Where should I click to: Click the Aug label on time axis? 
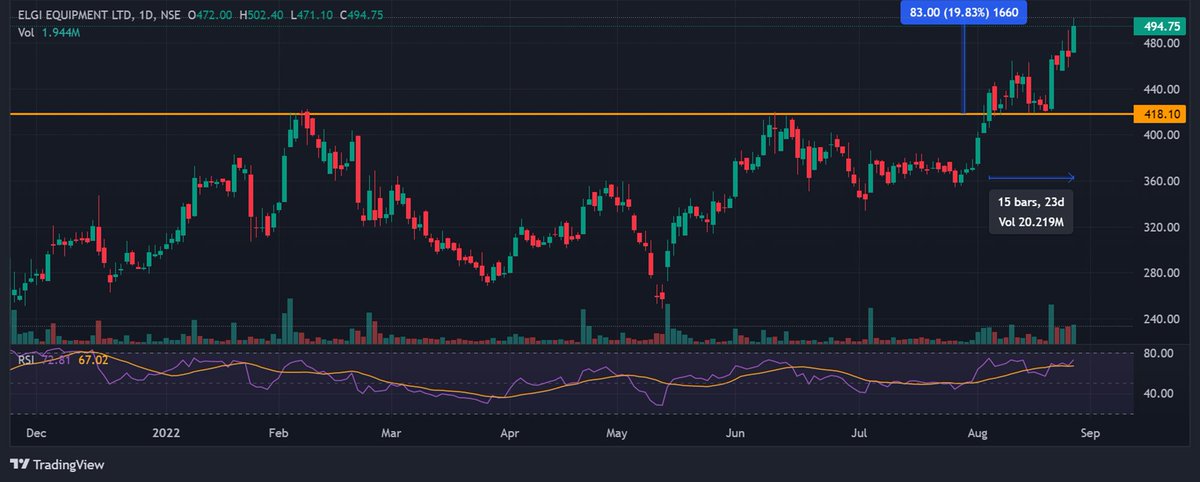(x=976, y=434)
